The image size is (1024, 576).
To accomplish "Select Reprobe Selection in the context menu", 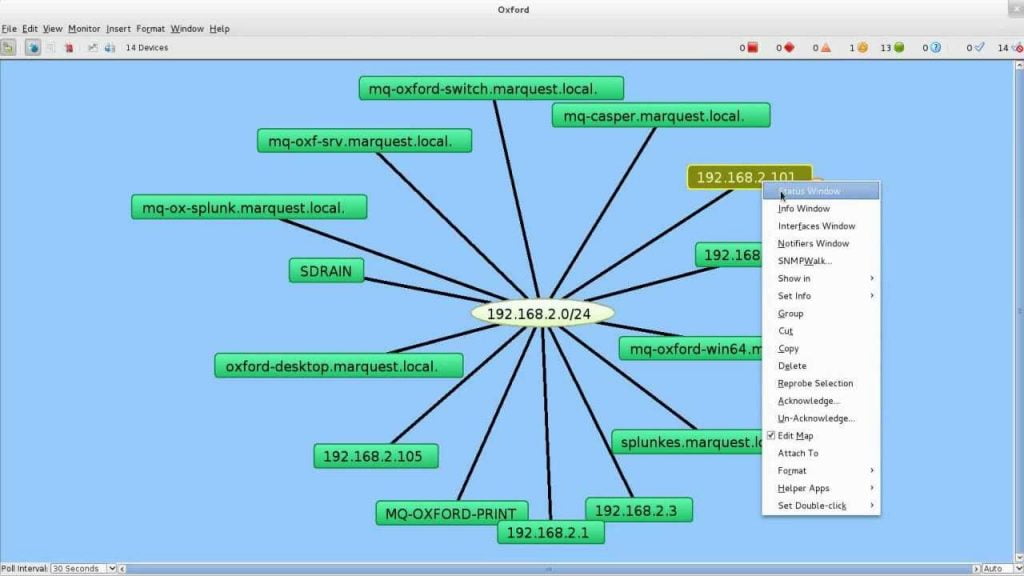I will pos(815,383).
